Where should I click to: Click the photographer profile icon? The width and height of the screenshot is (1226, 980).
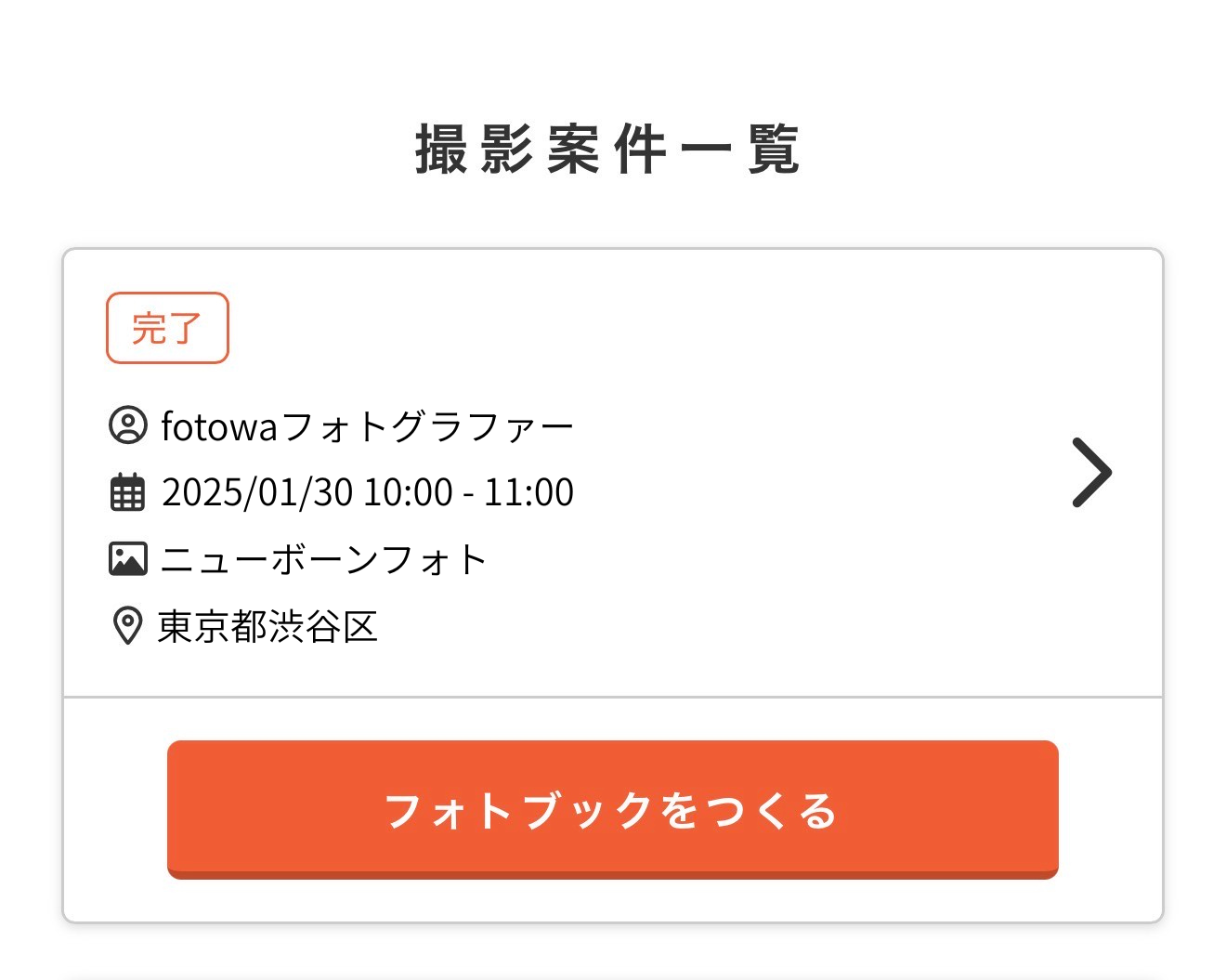point(128,425)
